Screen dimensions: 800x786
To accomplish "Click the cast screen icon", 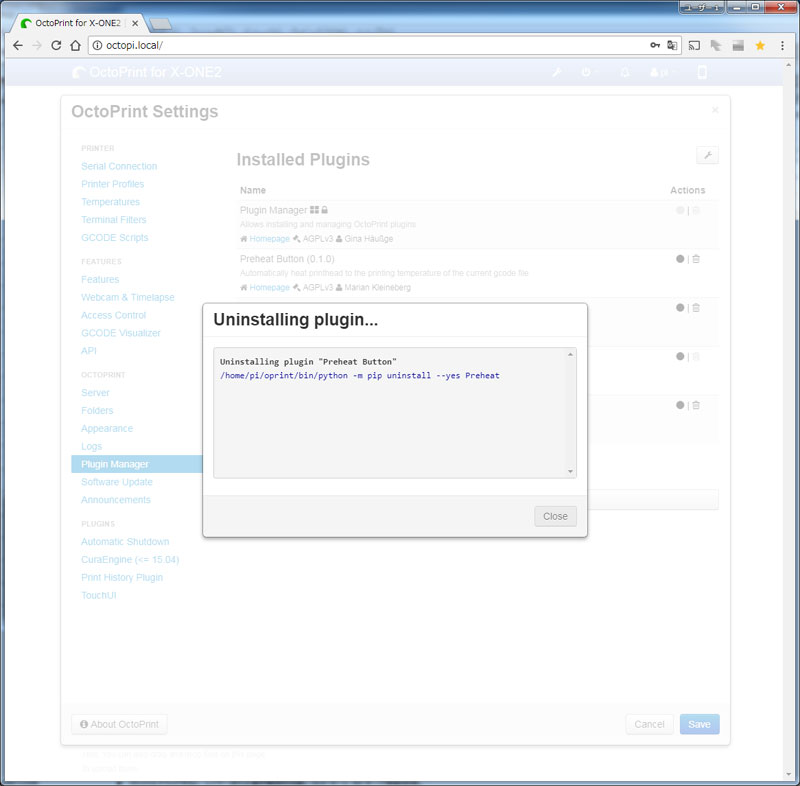I will pyautogui.click(x=694, y=45).
